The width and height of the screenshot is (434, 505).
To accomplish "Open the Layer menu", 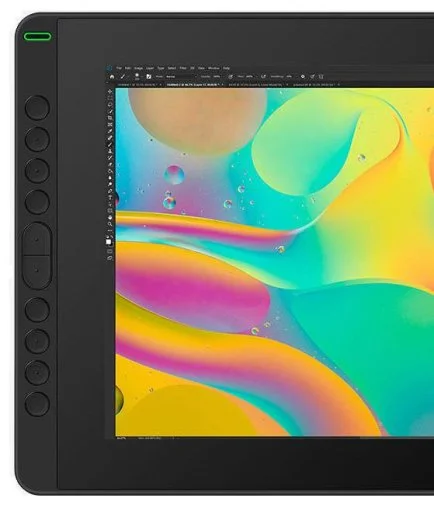I will pyautogui.click(x=150, y=68).
